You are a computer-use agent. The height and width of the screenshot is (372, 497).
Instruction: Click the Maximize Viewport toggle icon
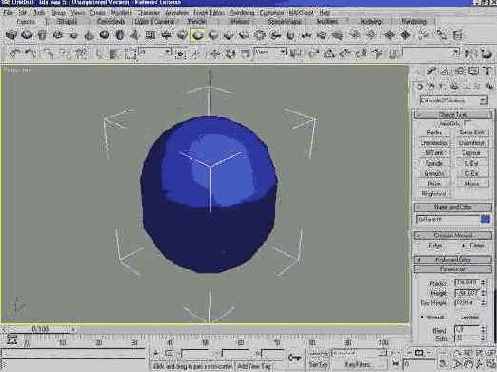(491, 363)
